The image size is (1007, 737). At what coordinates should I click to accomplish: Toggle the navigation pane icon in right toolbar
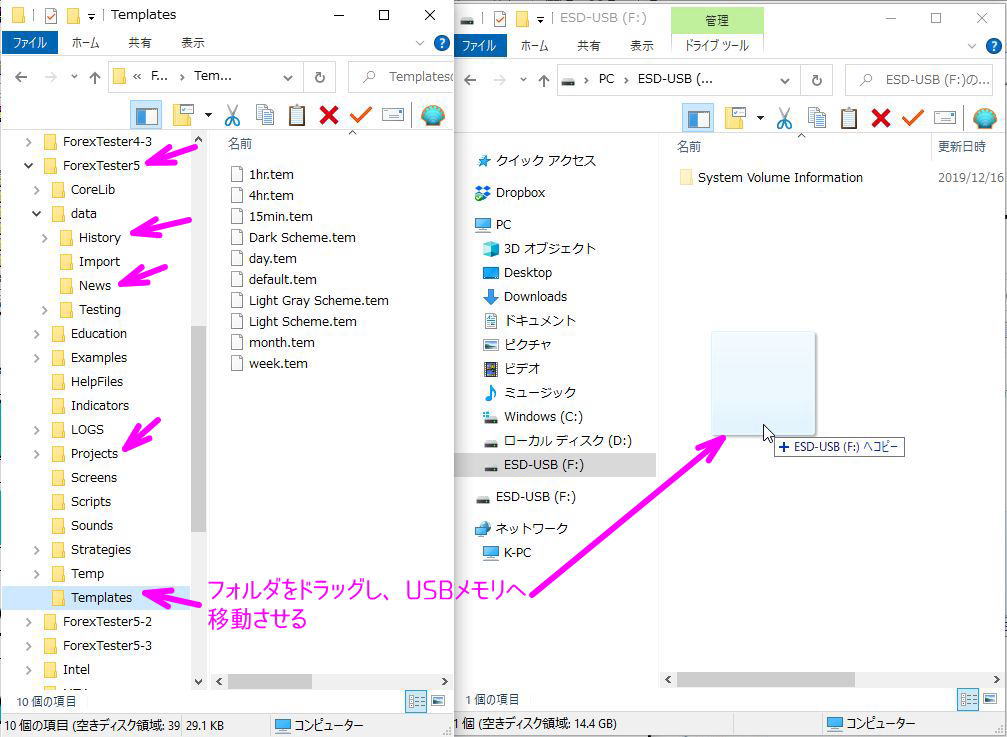pyautogui.click(x=698, y=117)
